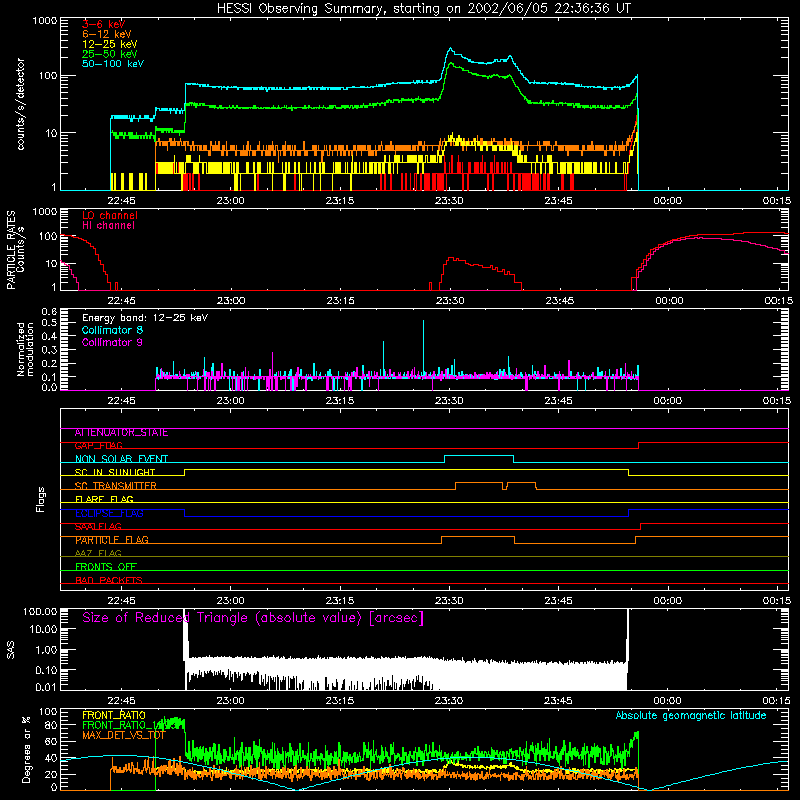Click the 50-100 keV peak near 23:30
Screen dimensions: 800x800
pyautogui.click(x=450, y=49)
